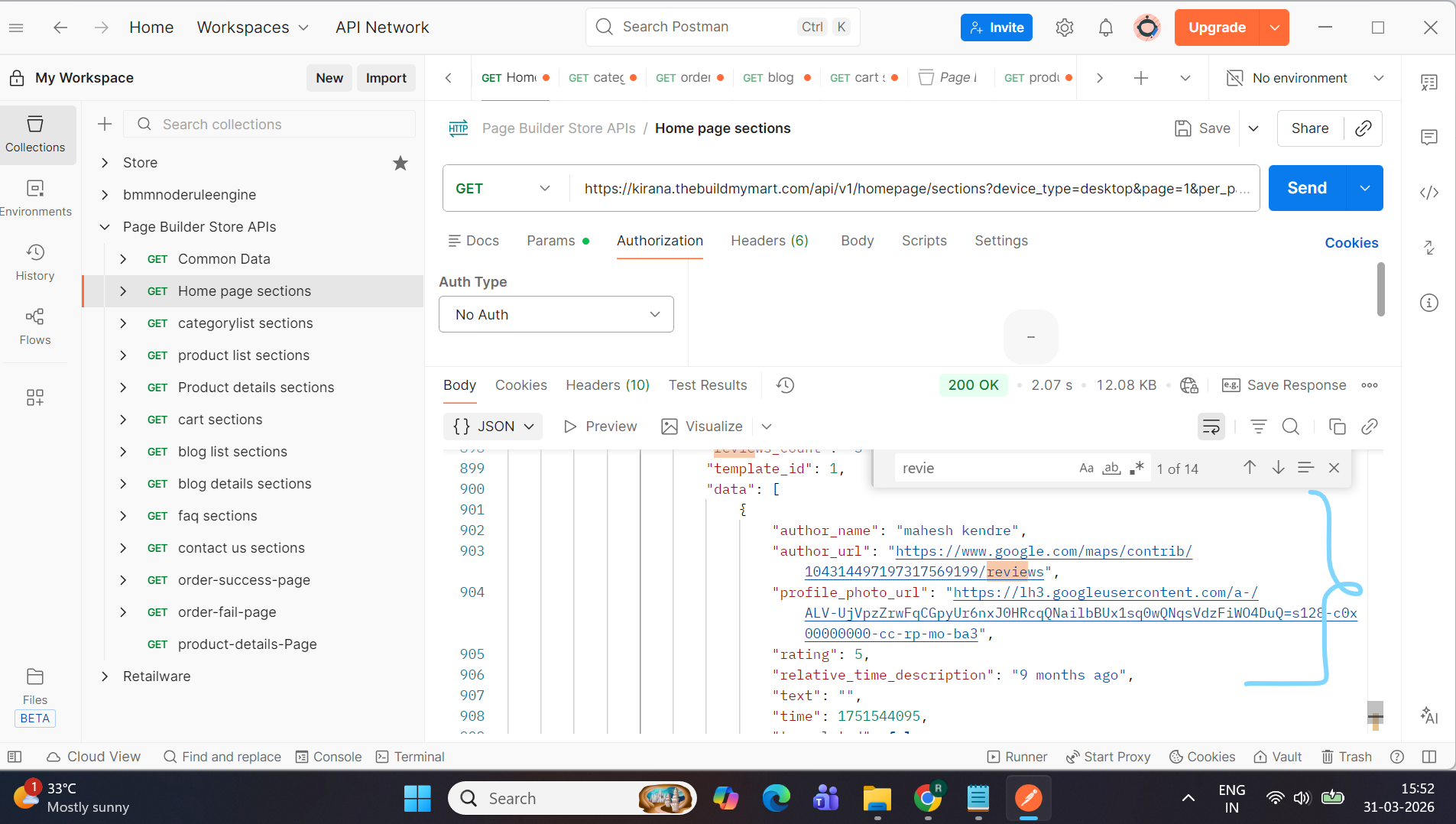Open the Send options dropdown arrow

coord(1364,188)
